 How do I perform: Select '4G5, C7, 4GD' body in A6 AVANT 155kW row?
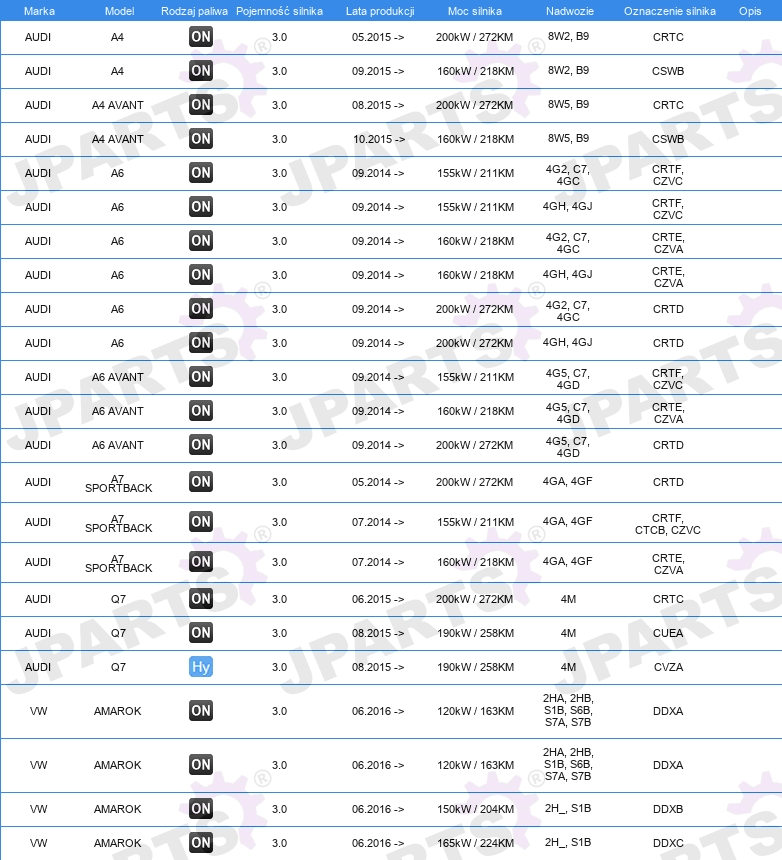click(x=568, y=379)
